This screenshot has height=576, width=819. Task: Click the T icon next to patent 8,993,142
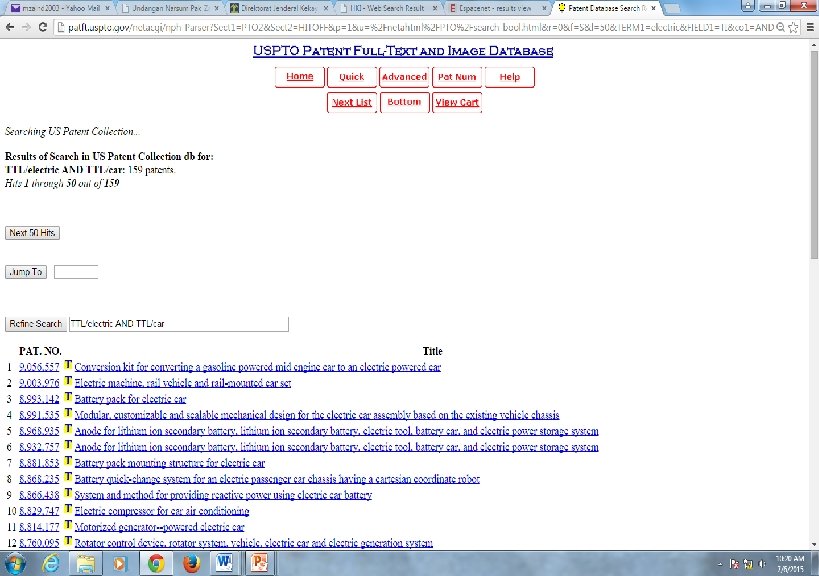(68, 397)
